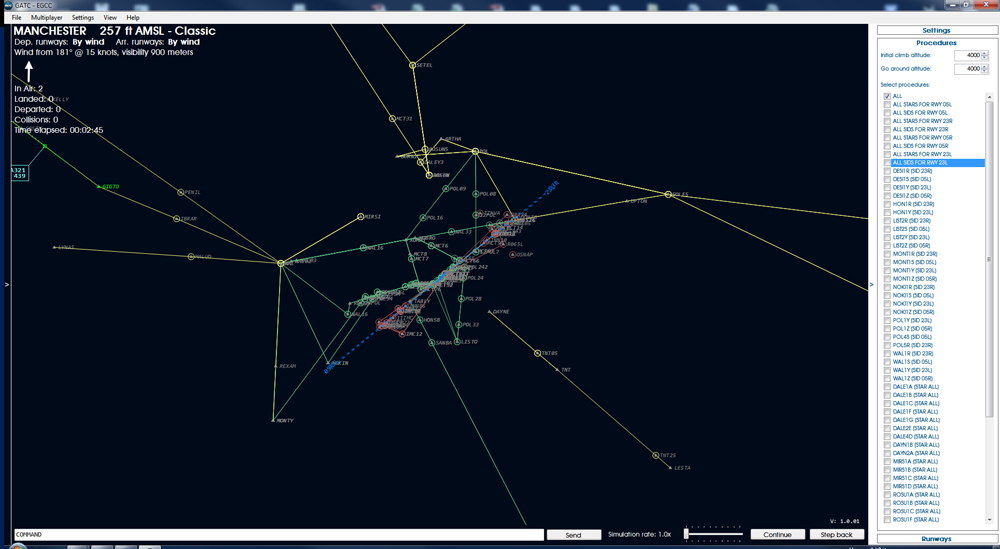Select the TNT05 waypoint circle
1000x549 pixels.
pyautogui.click(x=538, y=353)
